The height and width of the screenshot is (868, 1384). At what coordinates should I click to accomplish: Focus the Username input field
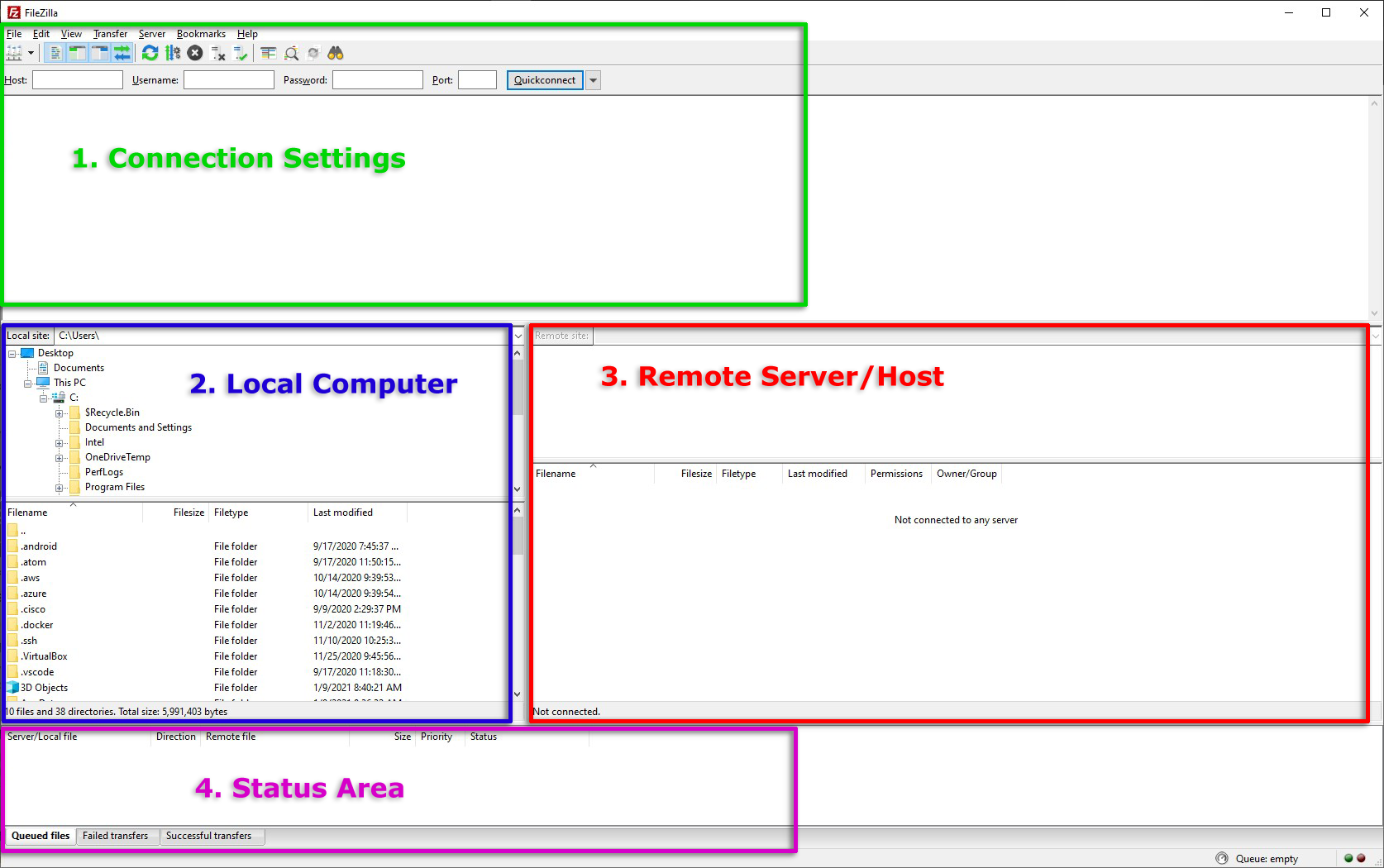pyautogui.click(x=229, y=80)
